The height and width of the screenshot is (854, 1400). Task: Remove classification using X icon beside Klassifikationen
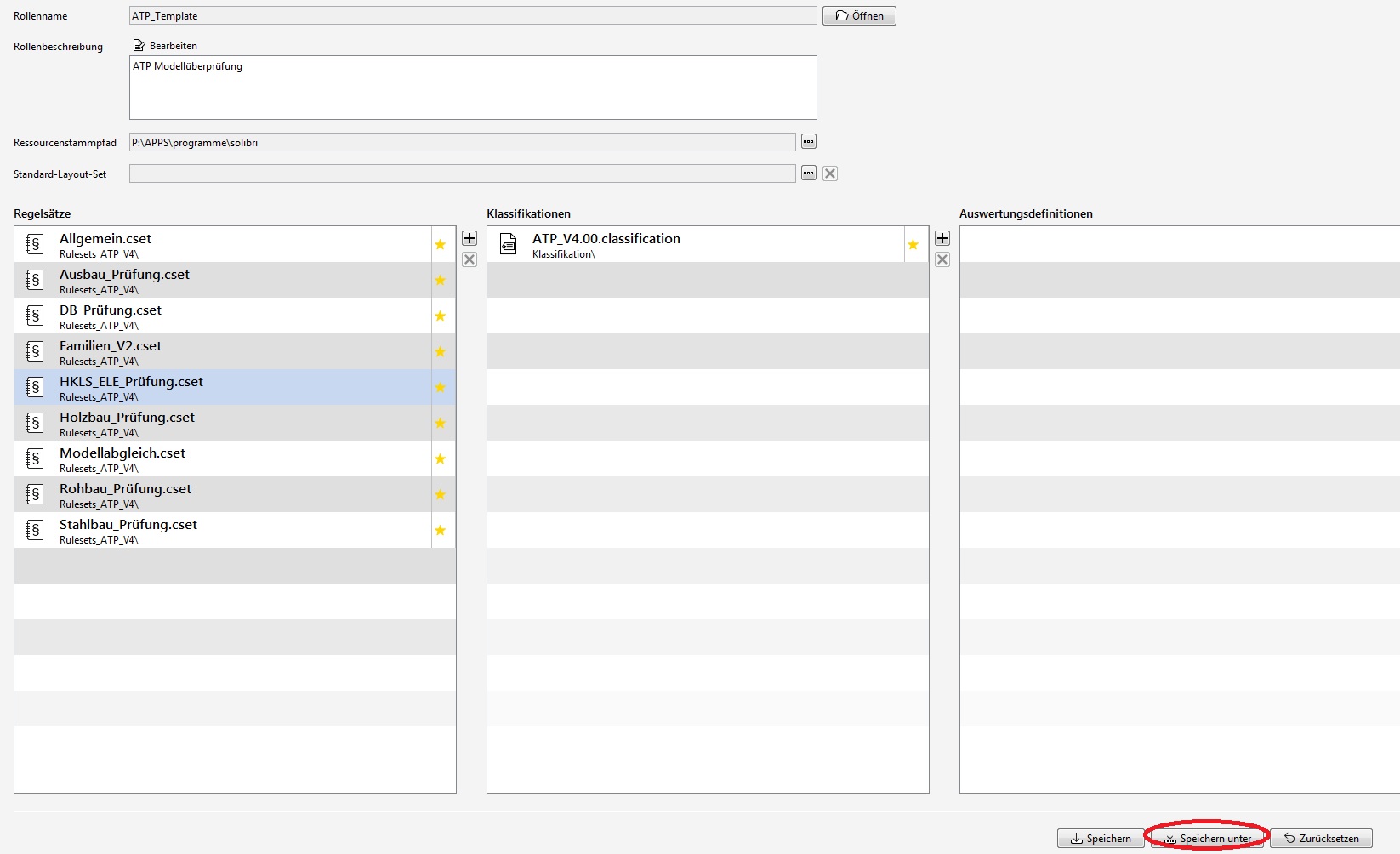(942, 259)
